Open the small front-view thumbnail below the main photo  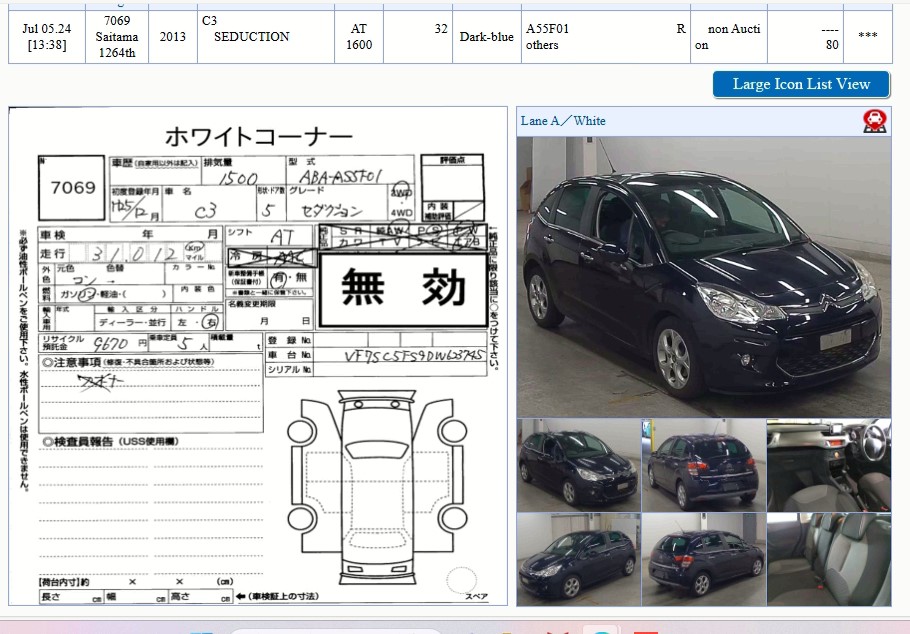(579, 465)
